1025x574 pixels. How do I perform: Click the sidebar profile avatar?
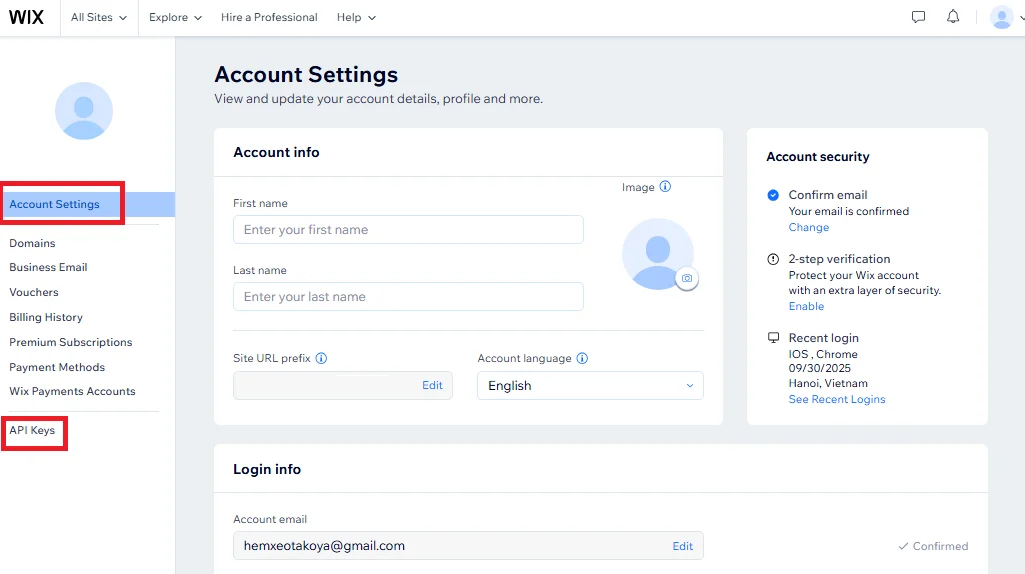pos(84,110)
